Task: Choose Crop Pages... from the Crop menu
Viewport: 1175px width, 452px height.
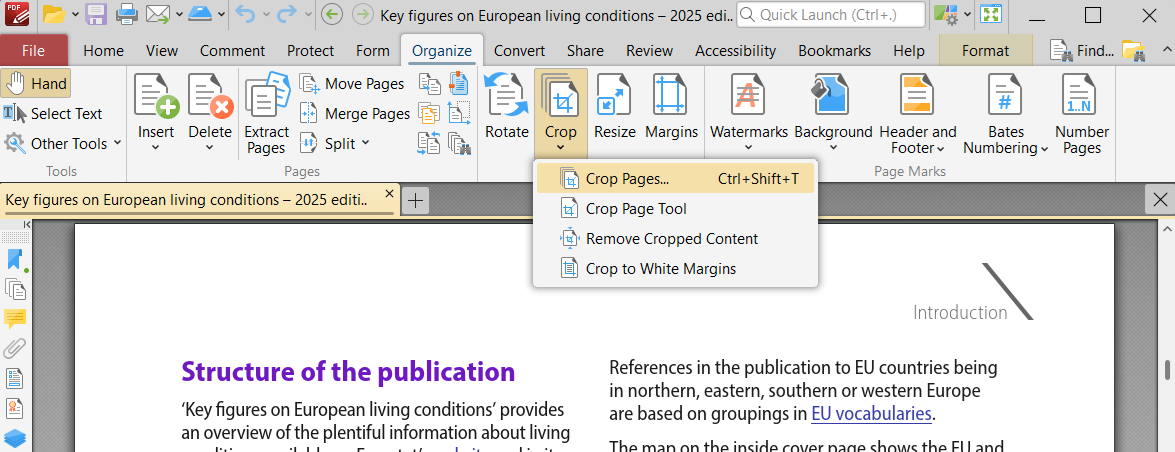Action: pos(627,179)
